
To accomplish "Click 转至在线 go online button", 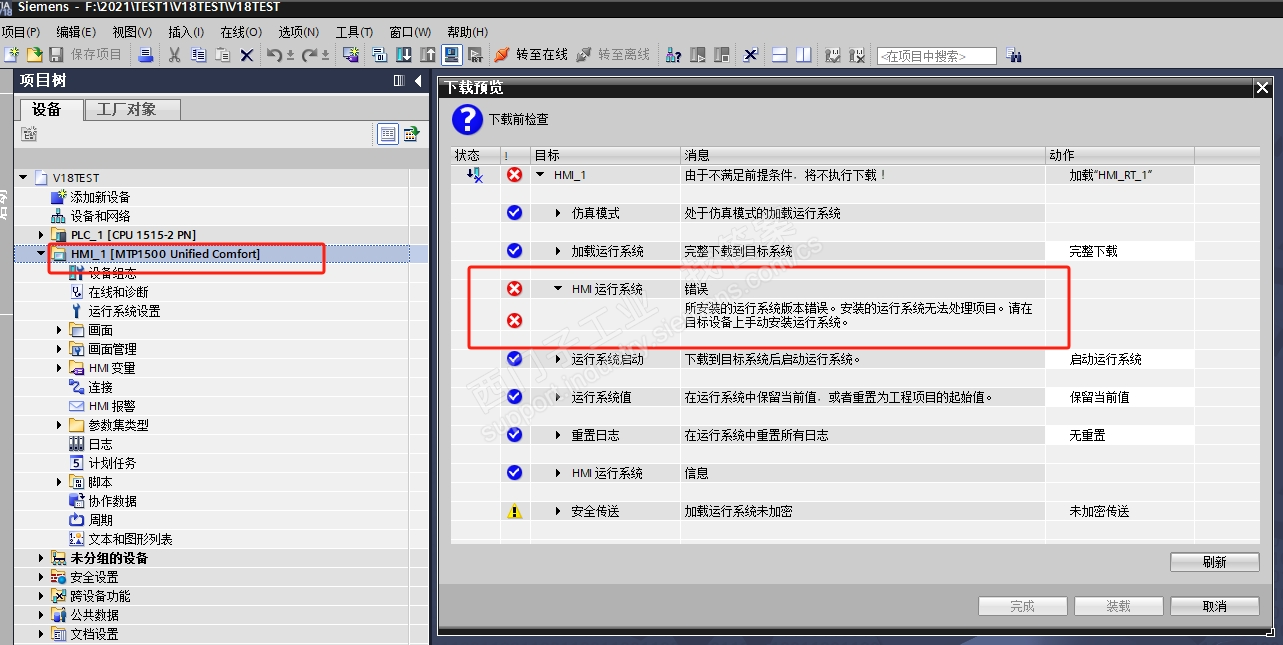I will [x=532, y=55].
